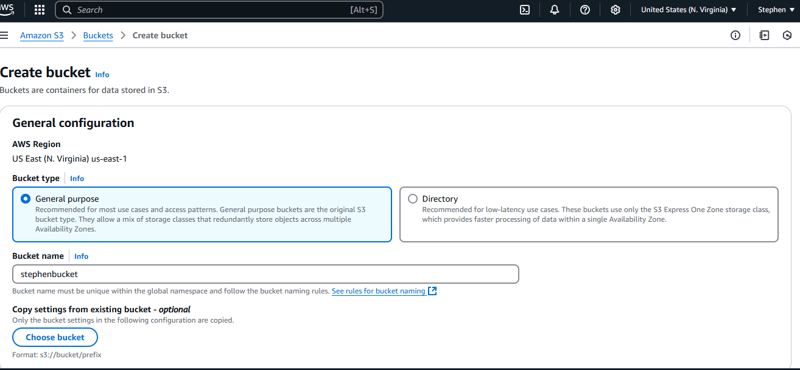Focus the top Search bar
Image resolution: width=800 pixels, height=370 pixels.
219,10
